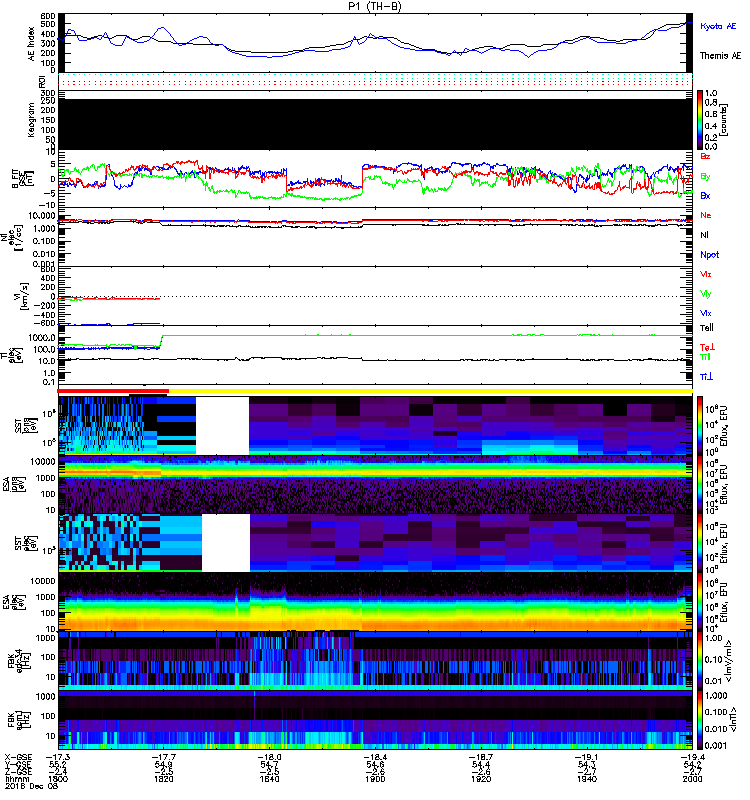The image size is (750, 800).
Task: Click the ESA electron Eflux color bar
Action: pyautogui.click(x=701, y=602)
